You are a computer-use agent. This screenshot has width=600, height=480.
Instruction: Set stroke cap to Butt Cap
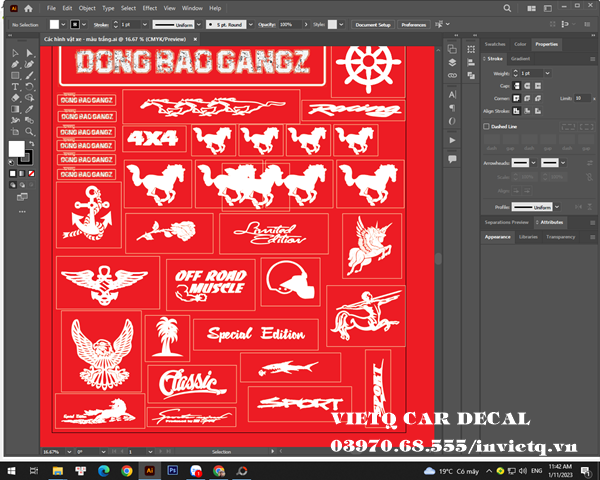pyautogui.click(x=516, y=86)
